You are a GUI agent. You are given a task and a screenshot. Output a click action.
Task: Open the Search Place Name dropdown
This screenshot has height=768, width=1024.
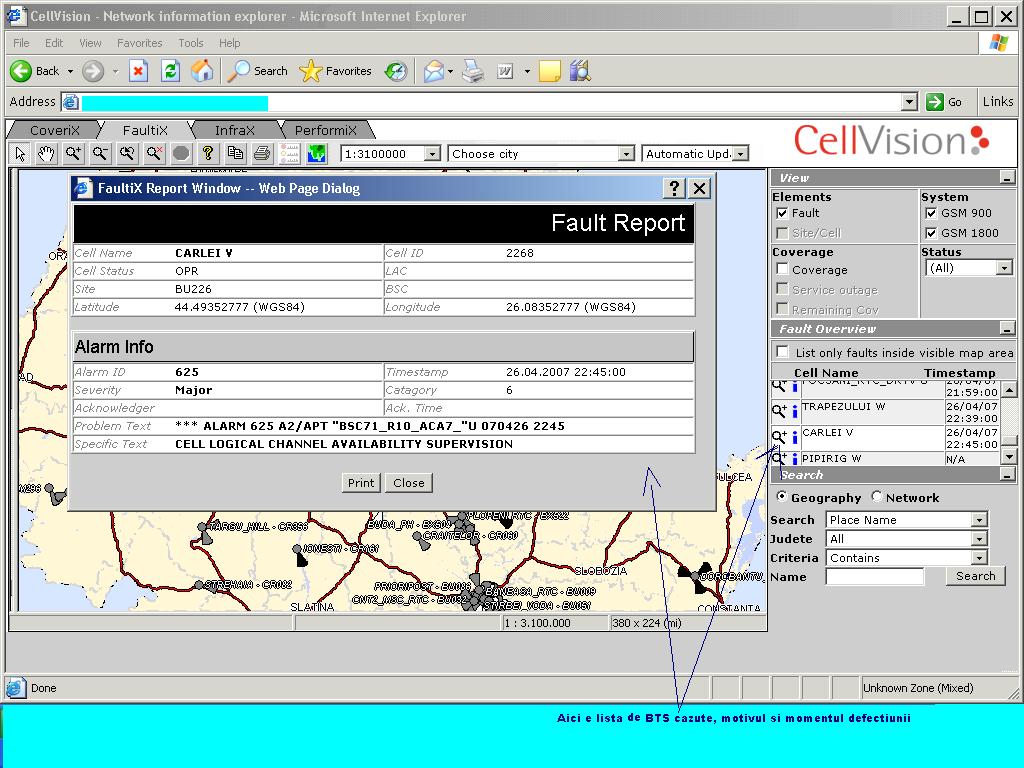point(978,520)
